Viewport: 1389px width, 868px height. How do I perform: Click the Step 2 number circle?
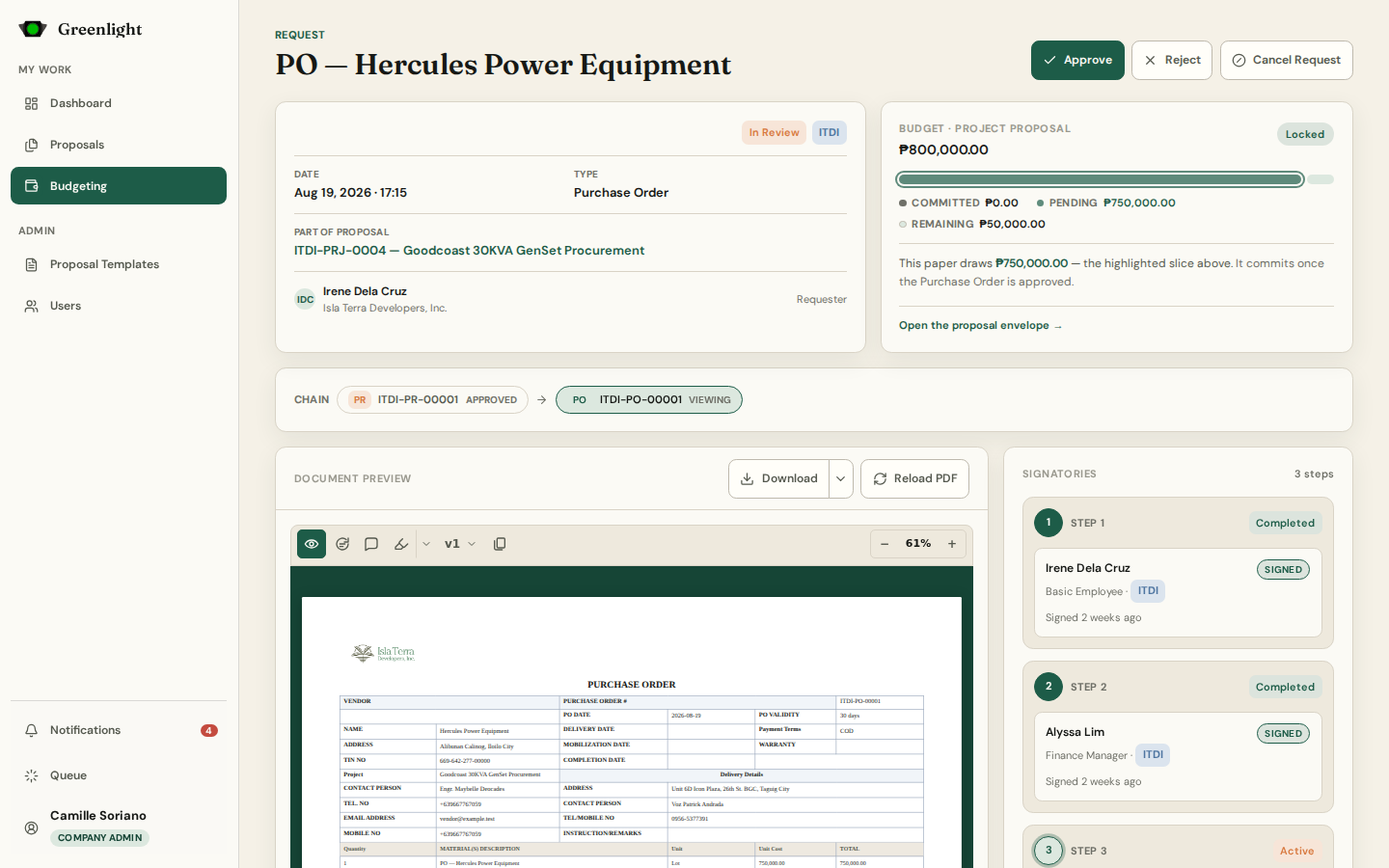coord(1049,687)
